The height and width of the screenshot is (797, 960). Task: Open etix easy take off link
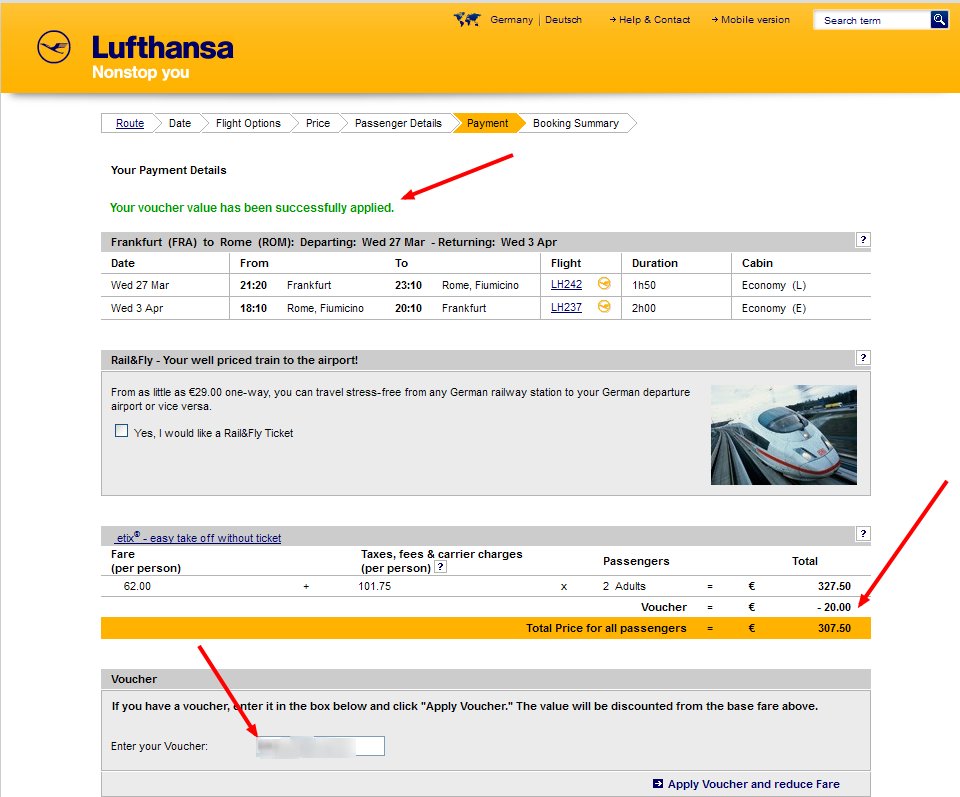pos(198,537)
